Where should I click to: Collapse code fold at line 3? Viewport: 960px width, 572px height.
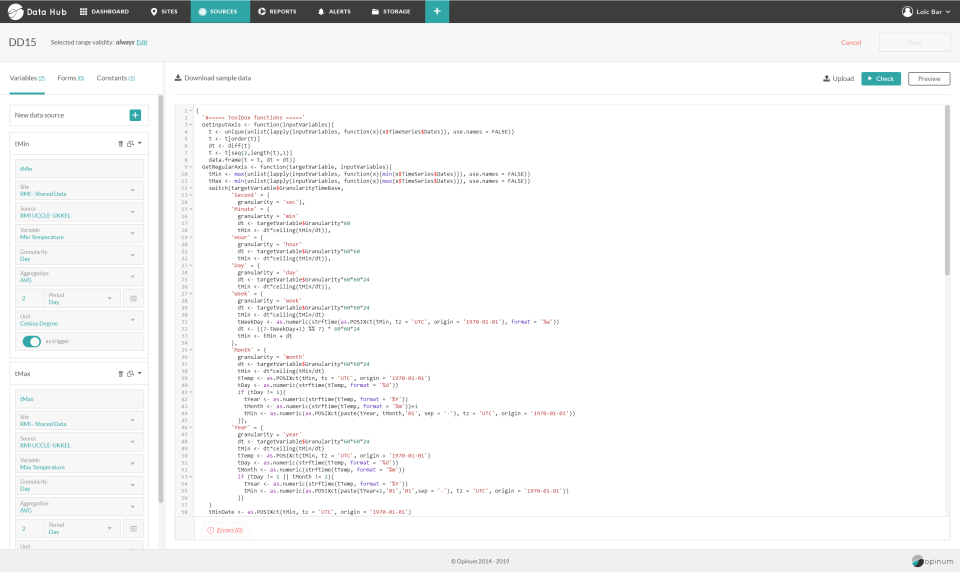pos(190,125)
